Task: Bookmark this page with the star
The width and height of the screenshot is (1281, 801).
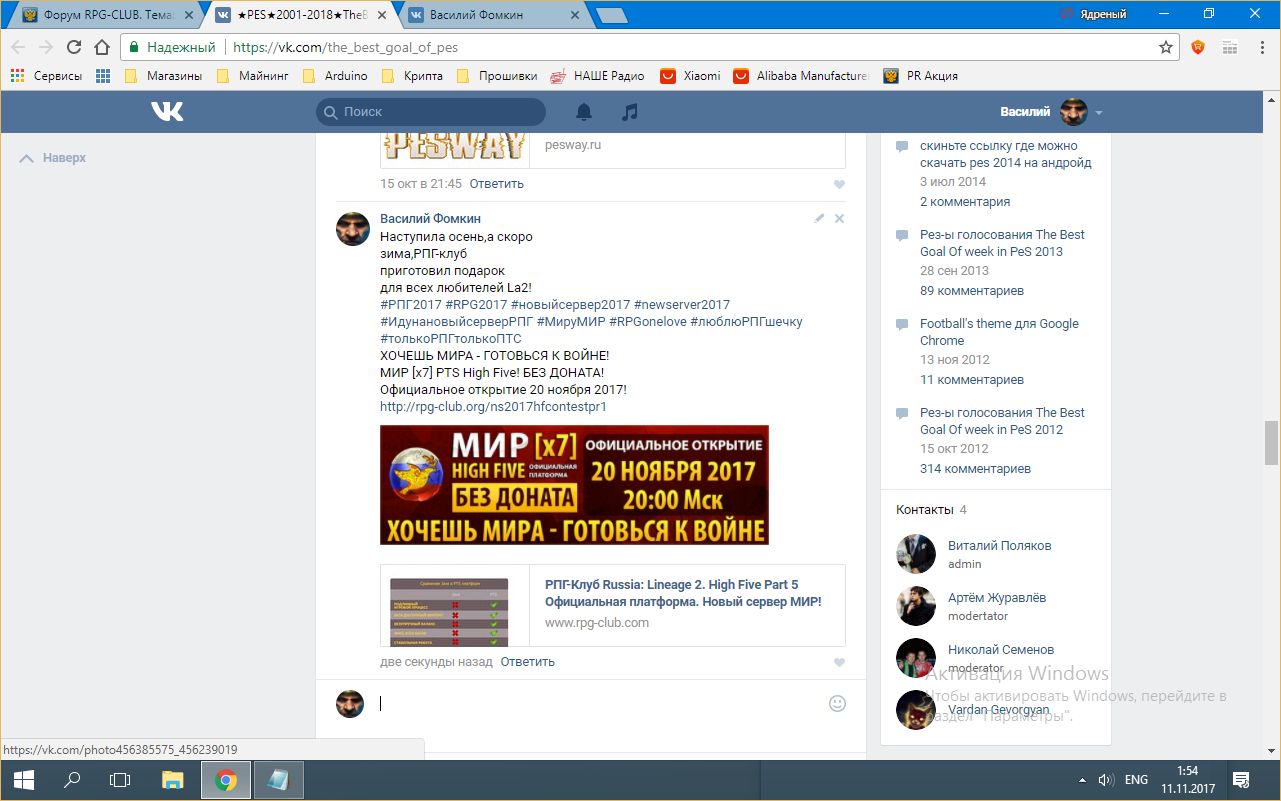Action: pos(1165,47)
